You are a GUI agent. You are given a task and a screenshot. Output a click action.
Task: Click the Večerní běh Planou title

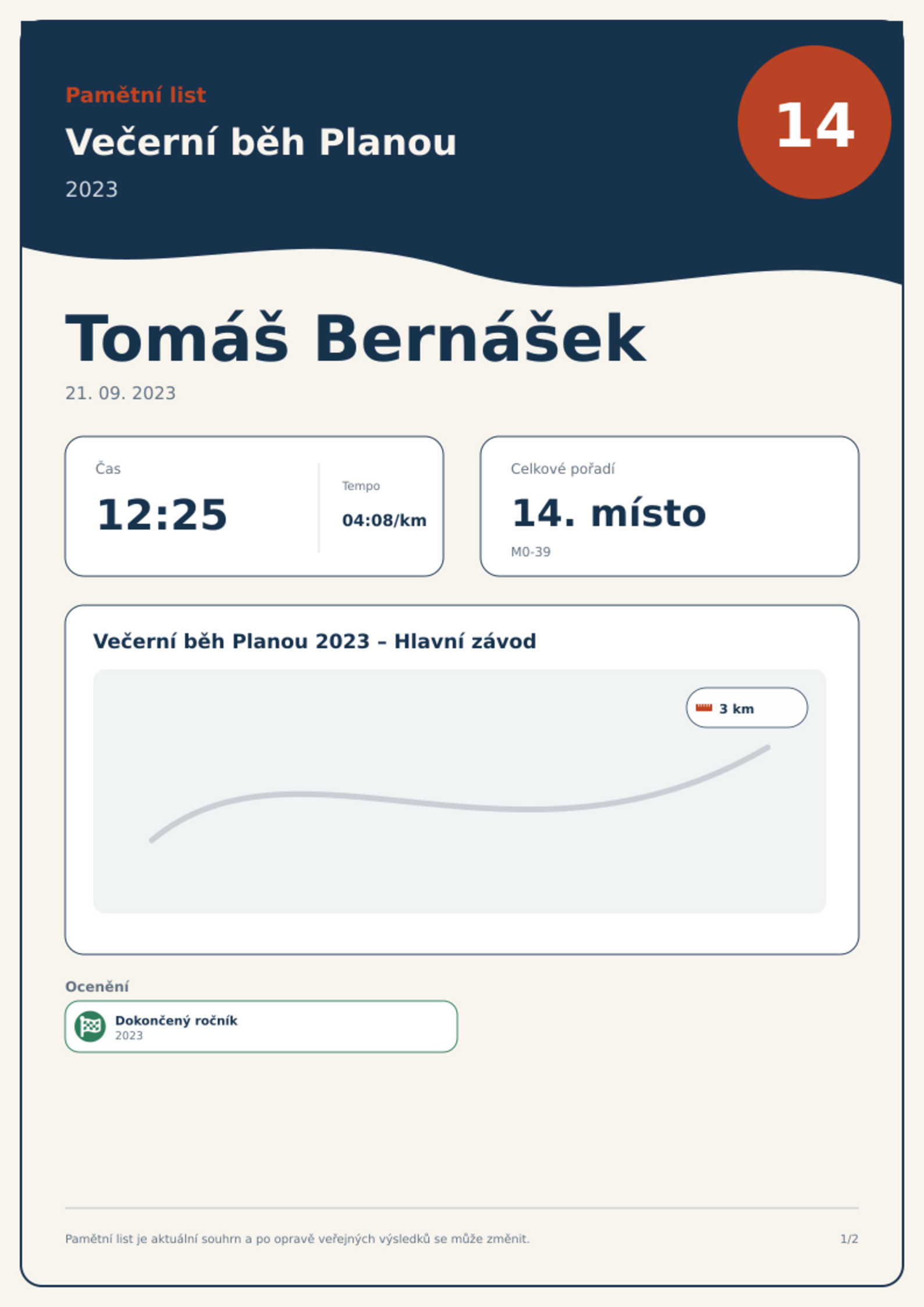(x=261, y=142)
